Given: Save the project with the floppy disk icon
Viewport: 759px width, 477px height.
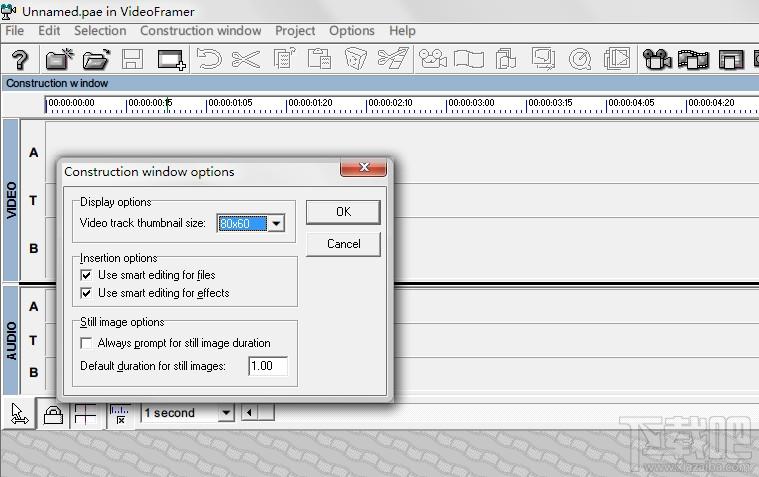Looking at the screenshot, I should point(133,60).
